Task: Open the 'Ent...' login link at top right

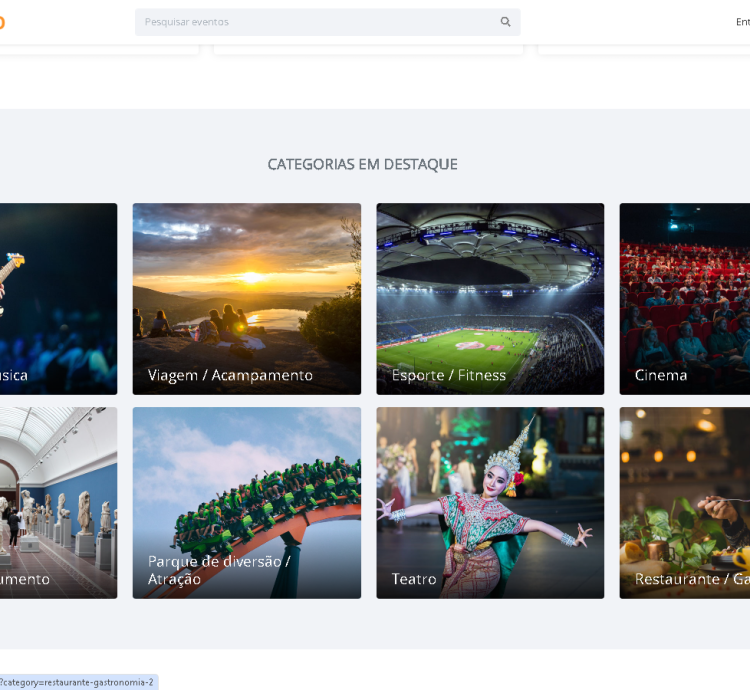Action: (x=742, y=22)
